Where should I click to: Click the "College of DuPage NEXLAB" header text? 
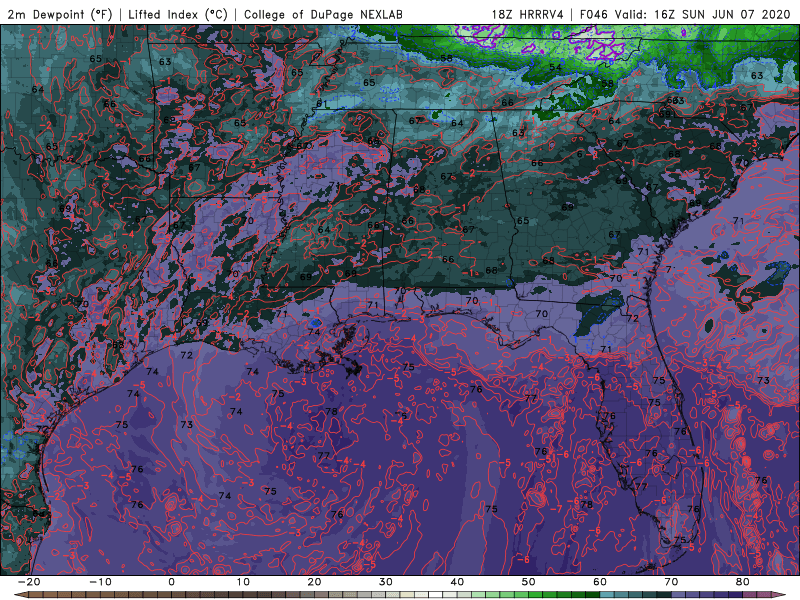(323, 14)
